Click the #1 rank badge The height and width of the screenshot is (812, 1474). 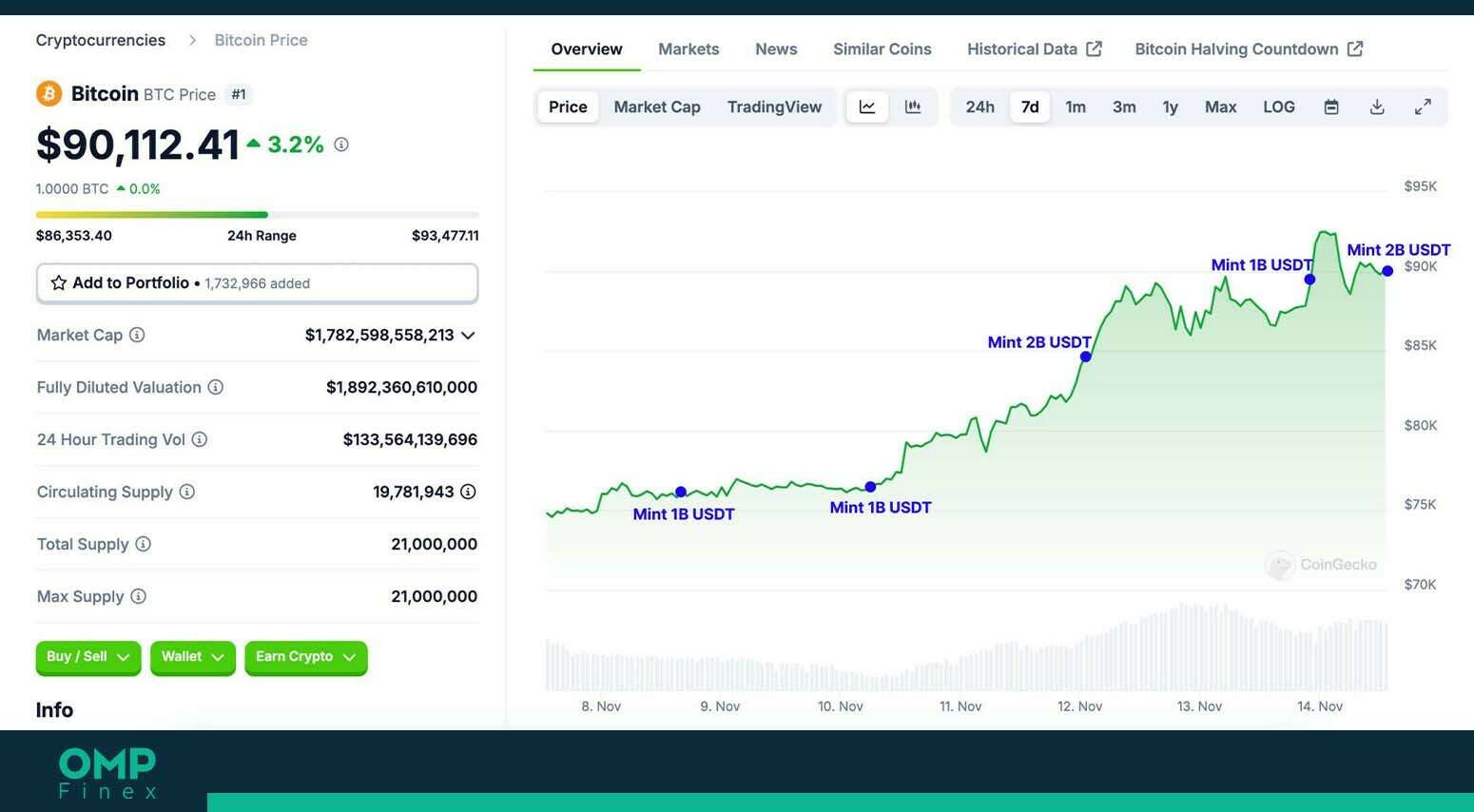(x=239, y=94)
